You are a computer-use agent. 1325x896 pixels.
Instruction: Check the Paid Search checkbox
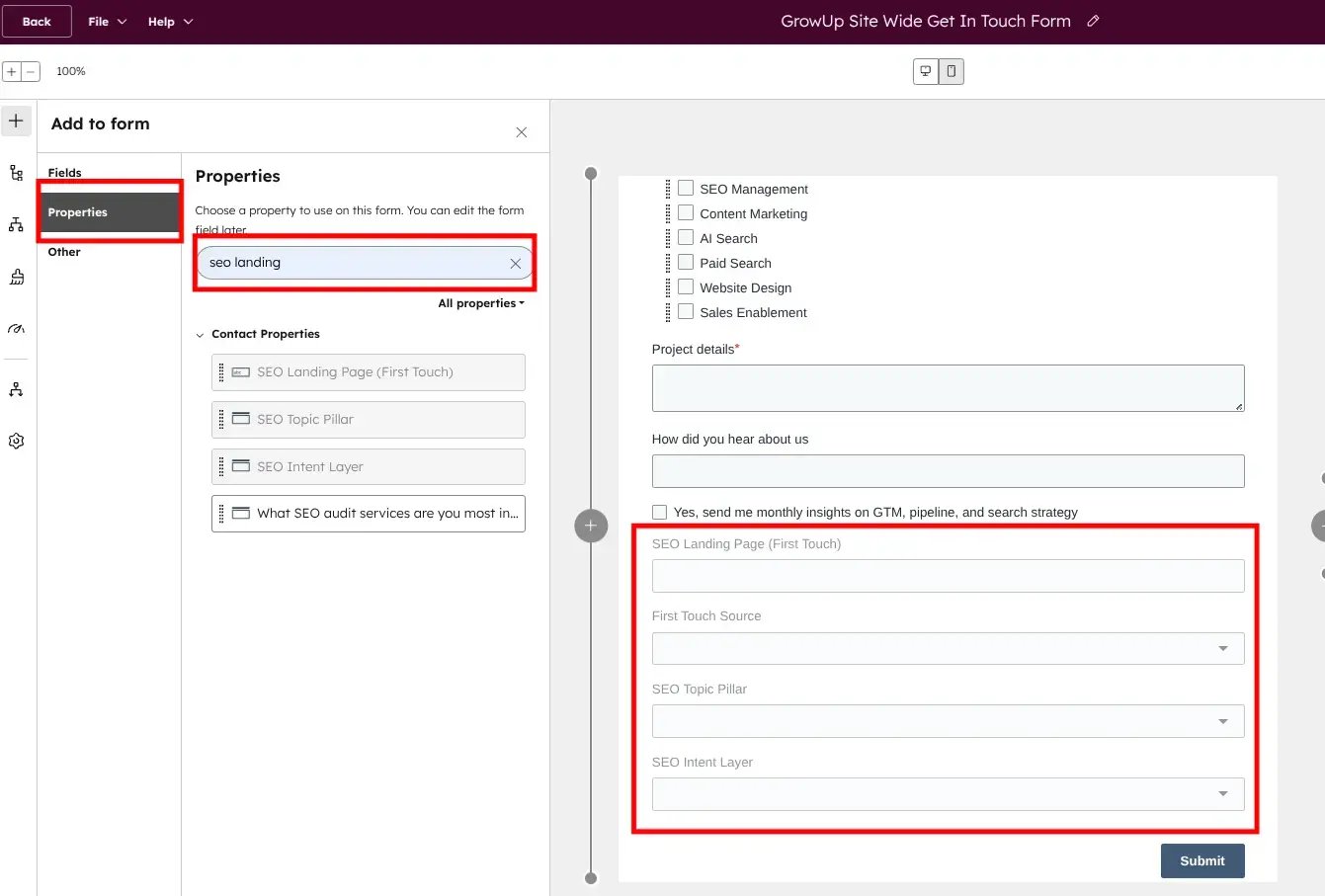coord(686,262)
